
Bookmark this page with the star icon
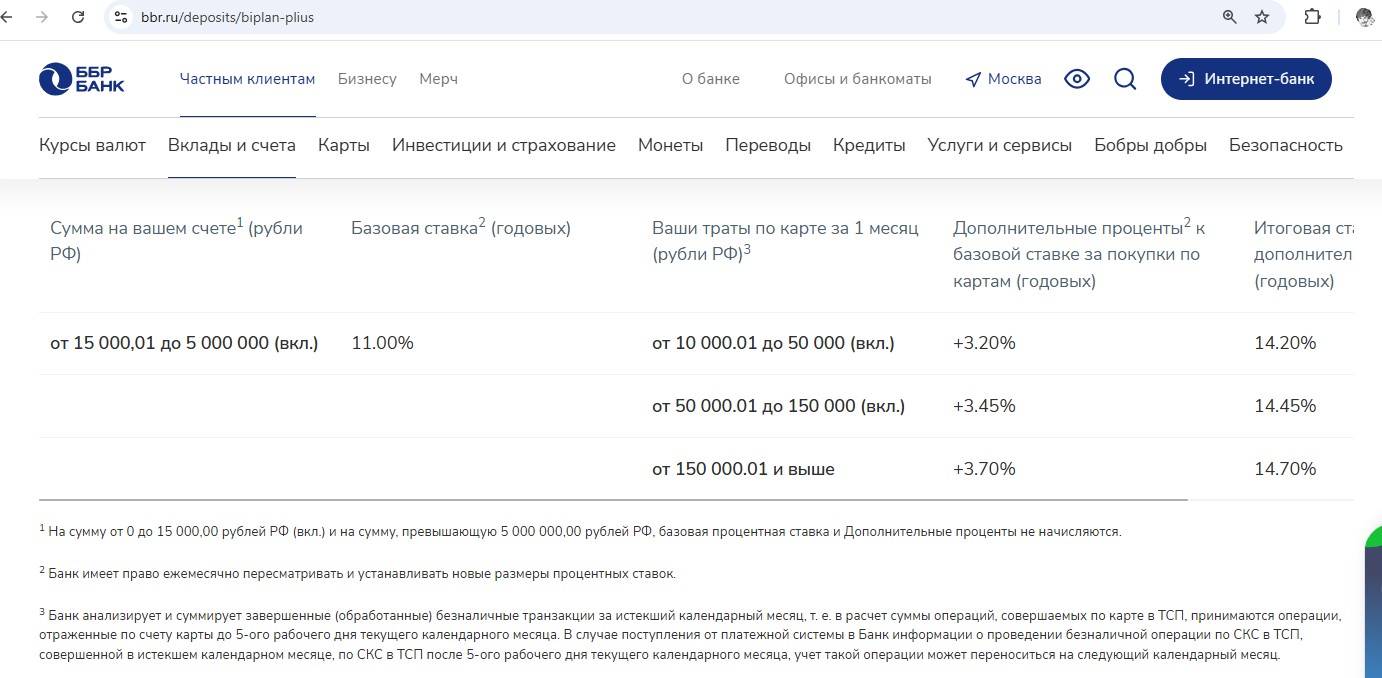[1262, 17]
